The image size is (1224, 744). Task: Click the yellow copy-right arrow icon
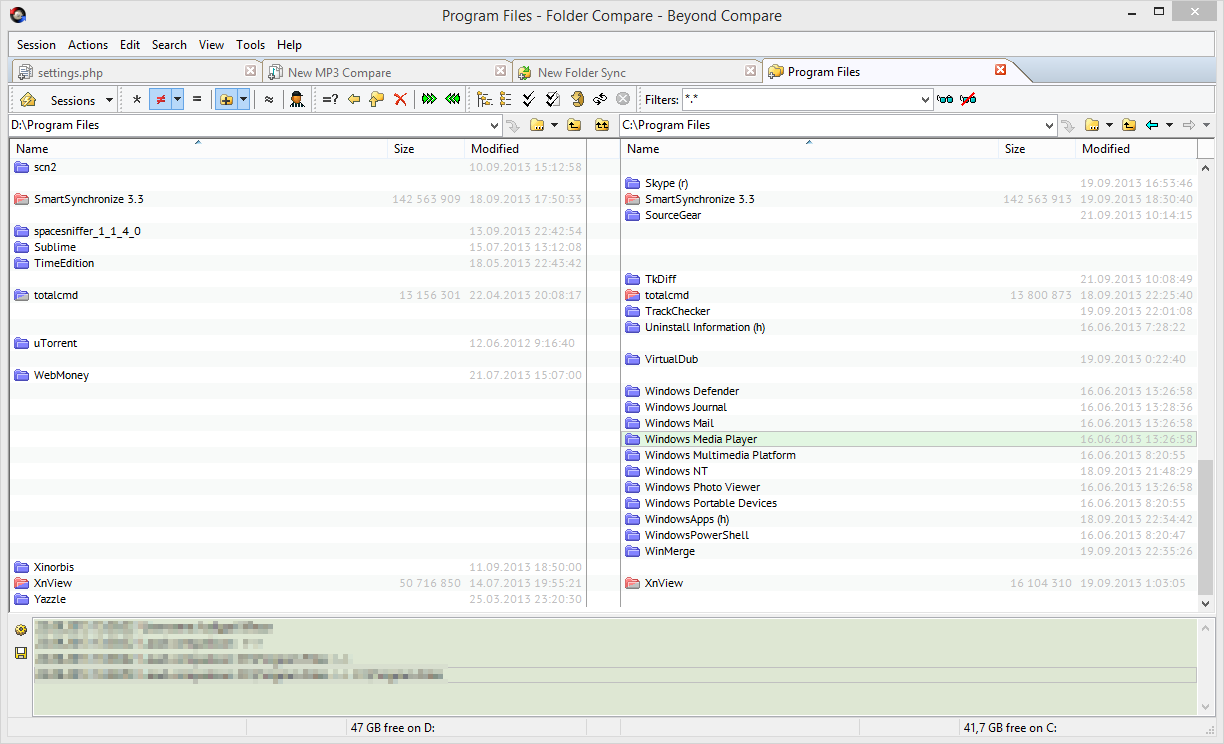[376, 100]
